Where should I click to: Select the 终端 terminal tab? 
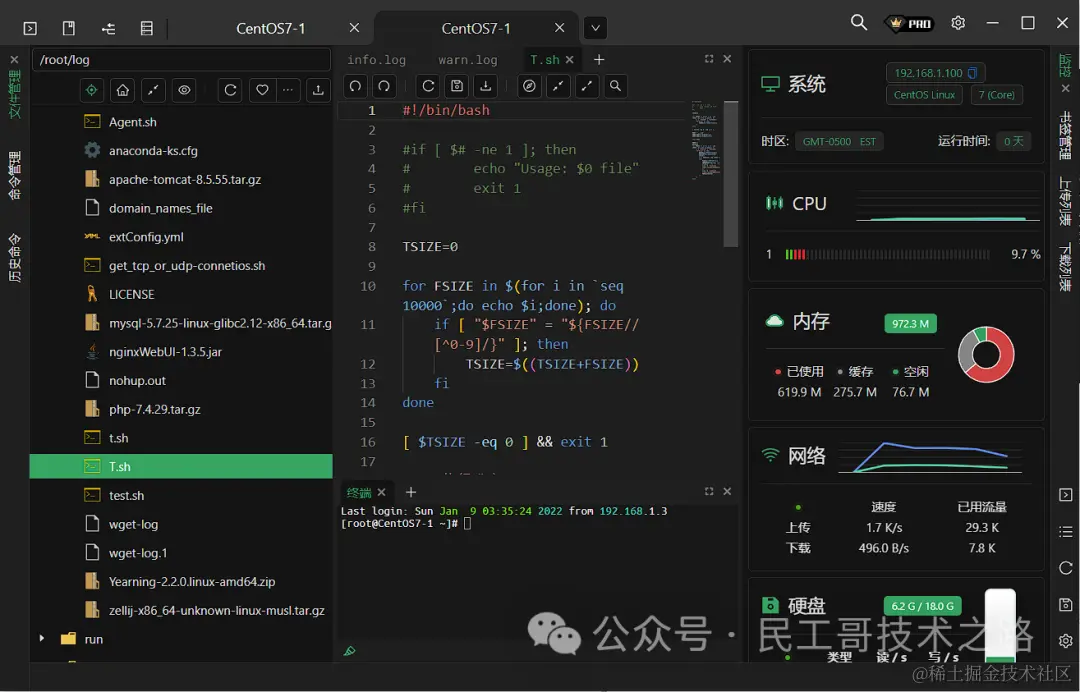pyautogui.click(x=359, y=492)
